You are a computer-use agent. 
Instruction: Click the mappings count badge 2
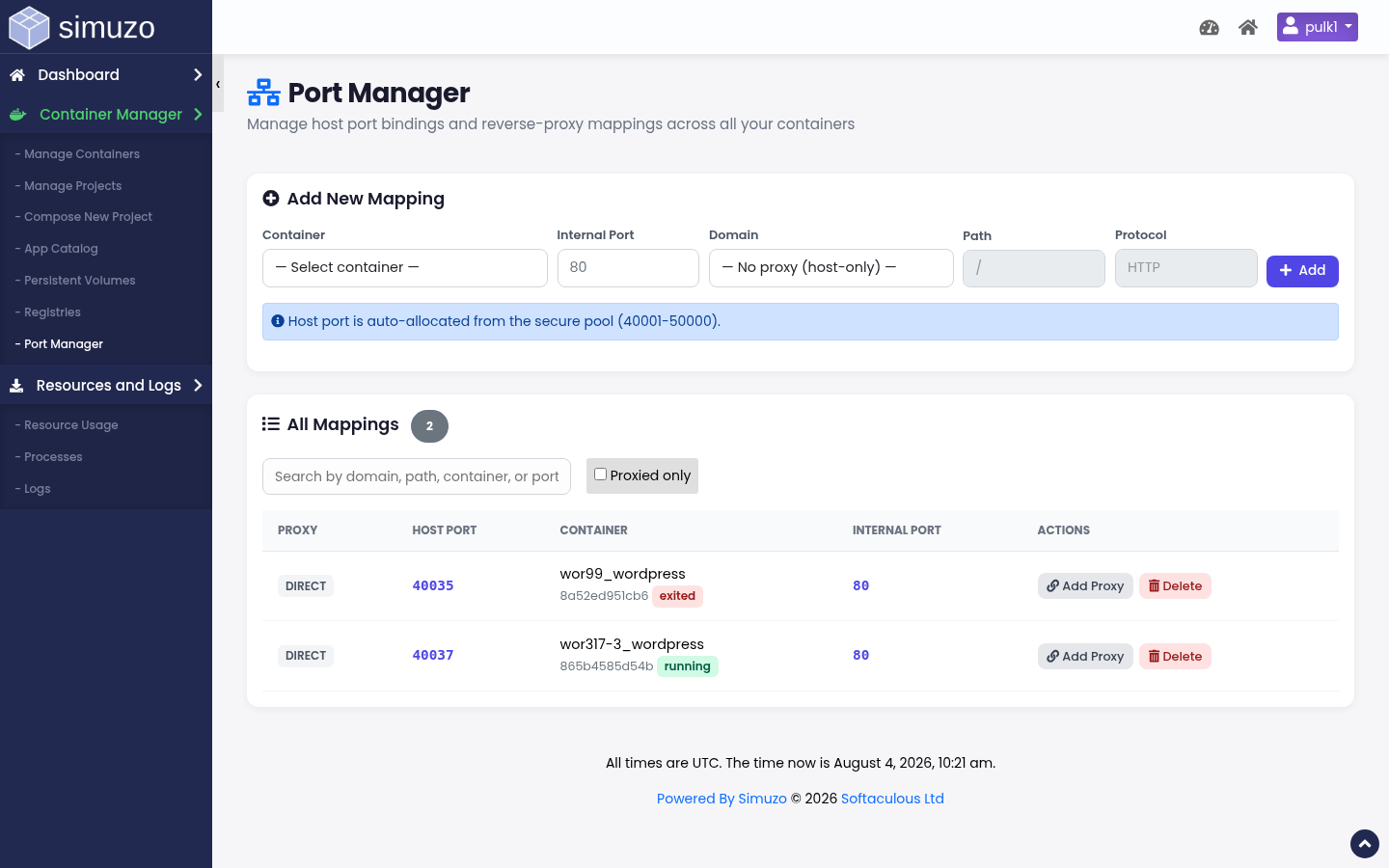429,426
